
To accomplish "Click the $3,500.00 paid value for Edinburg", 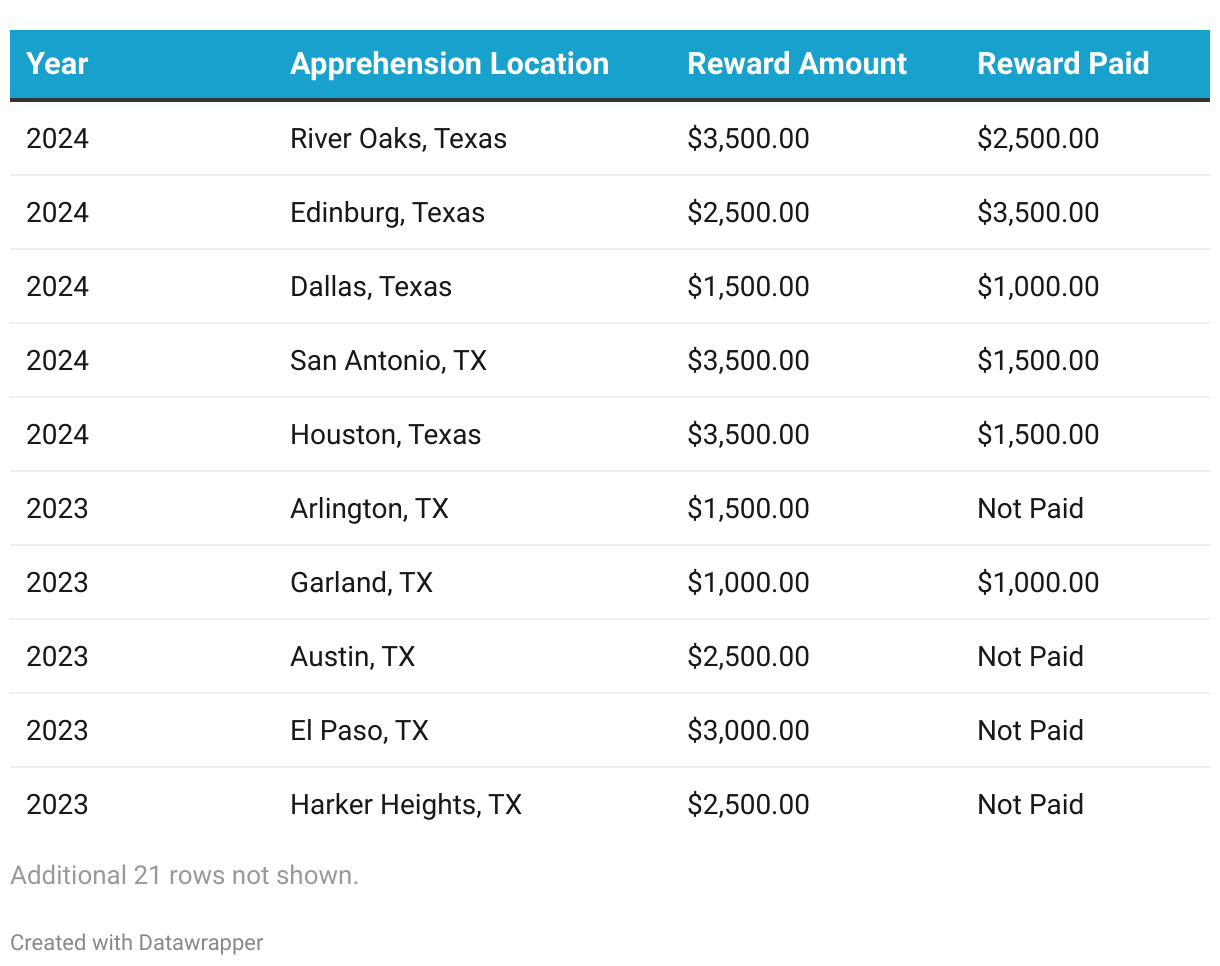I will [x=1038, y=212].
